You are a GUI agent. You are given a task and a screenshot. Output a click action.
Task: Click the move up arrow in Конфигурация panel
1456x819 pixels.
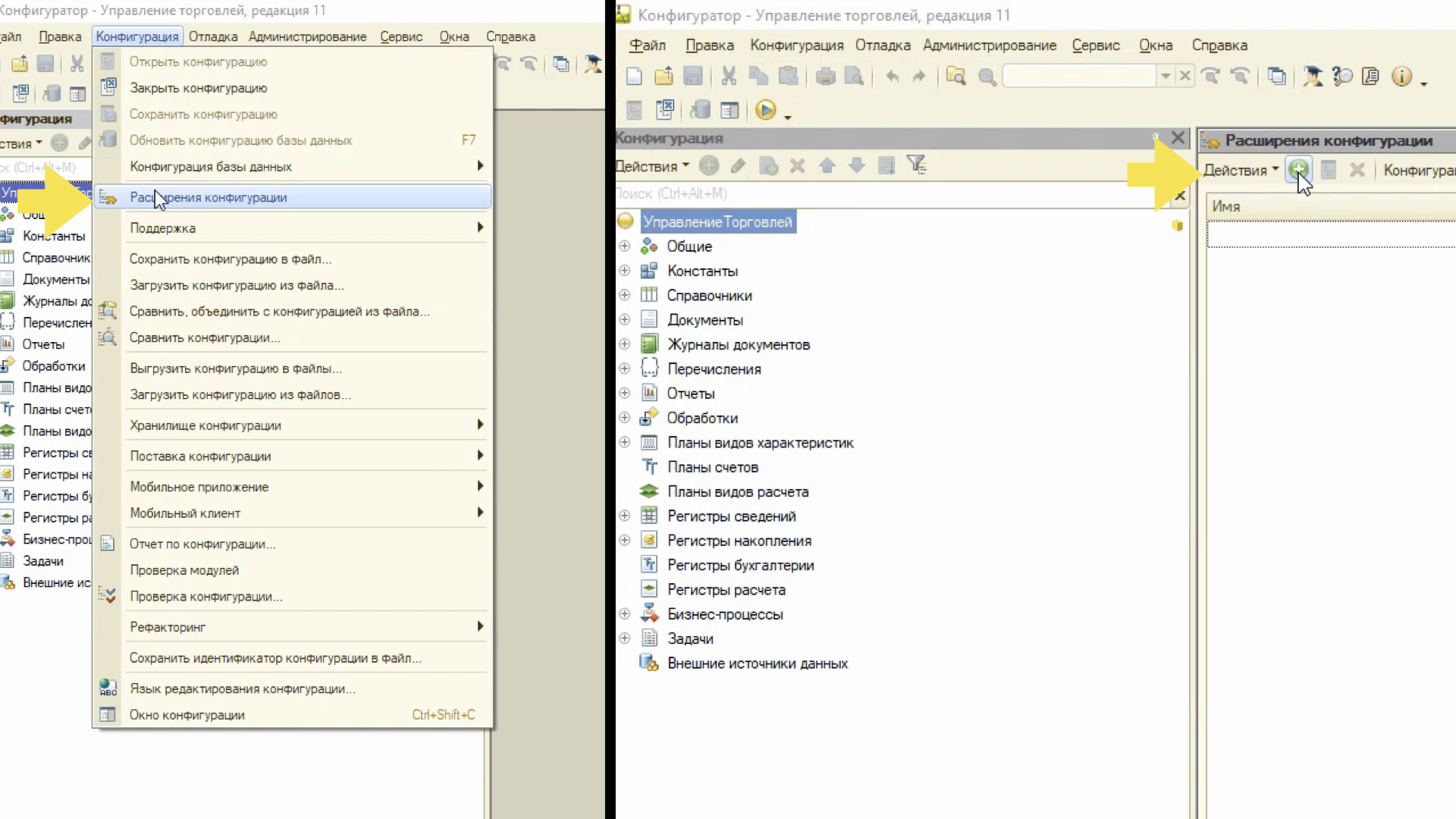pyautogui.click(x=827, y=165)
